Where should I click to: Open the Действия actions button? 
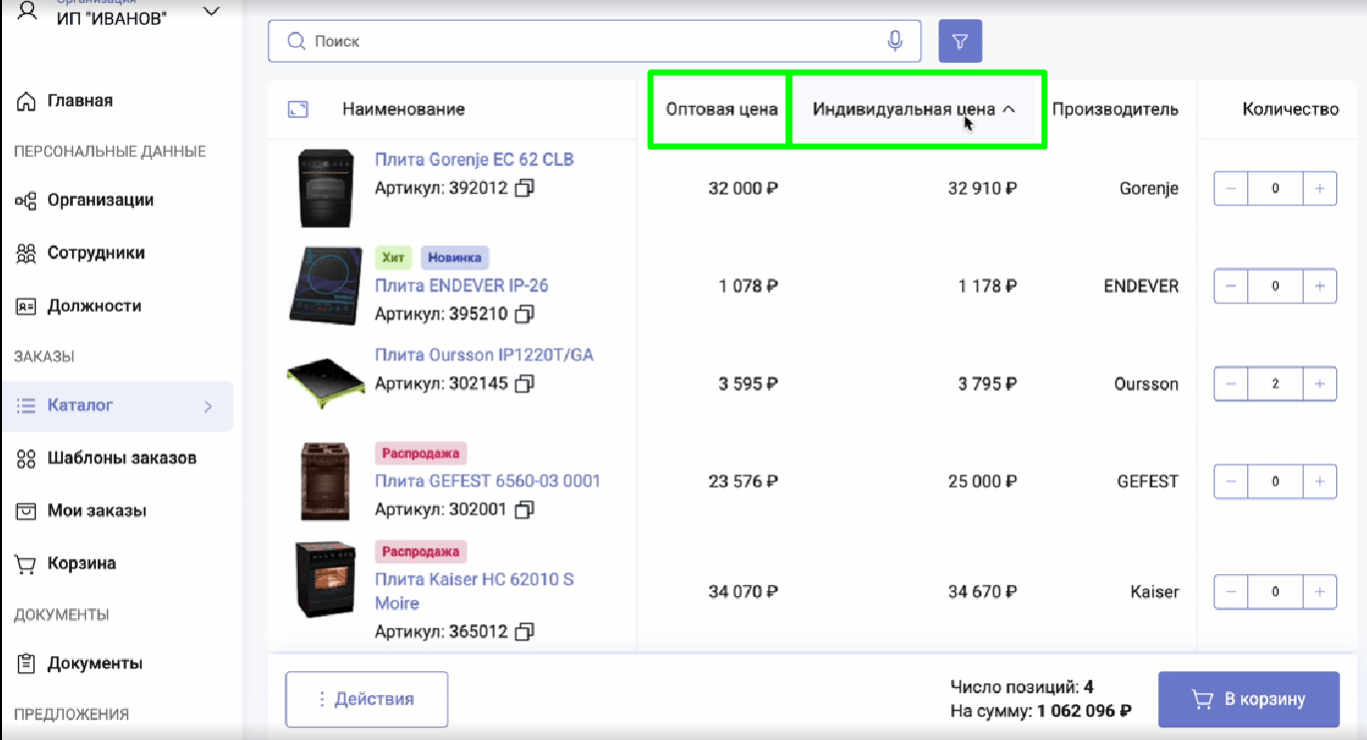pyautogui.click(x=367, y=699)
